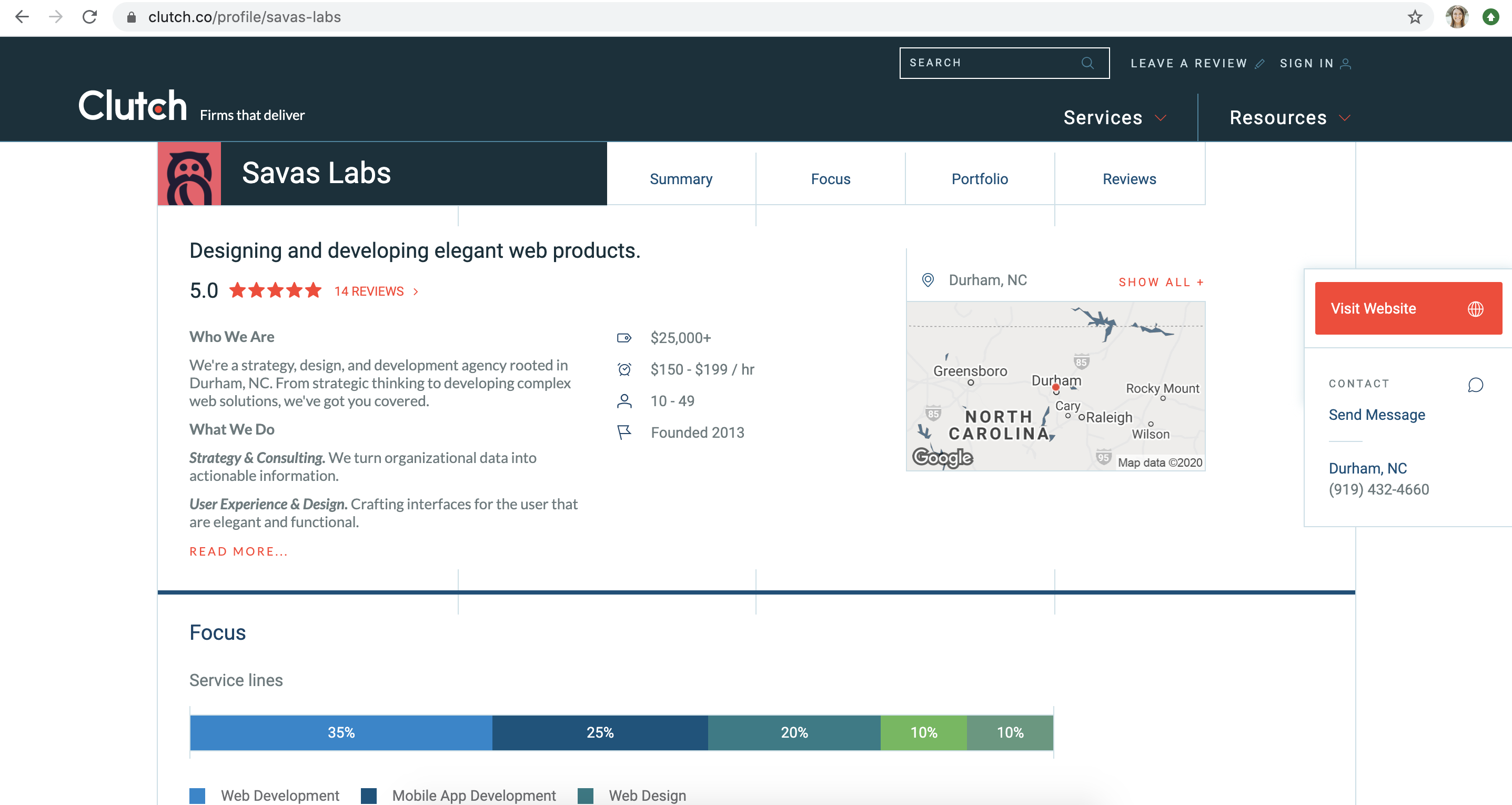The image size is (1512, 805).
Task: Click the chat bubble icon next to Contact
Action: pos(1476,385)
